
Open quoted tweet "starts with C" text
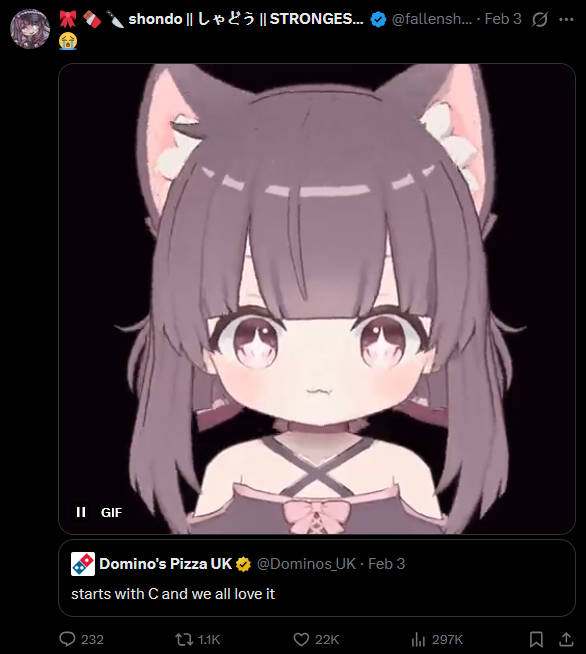tap(173, 594)
